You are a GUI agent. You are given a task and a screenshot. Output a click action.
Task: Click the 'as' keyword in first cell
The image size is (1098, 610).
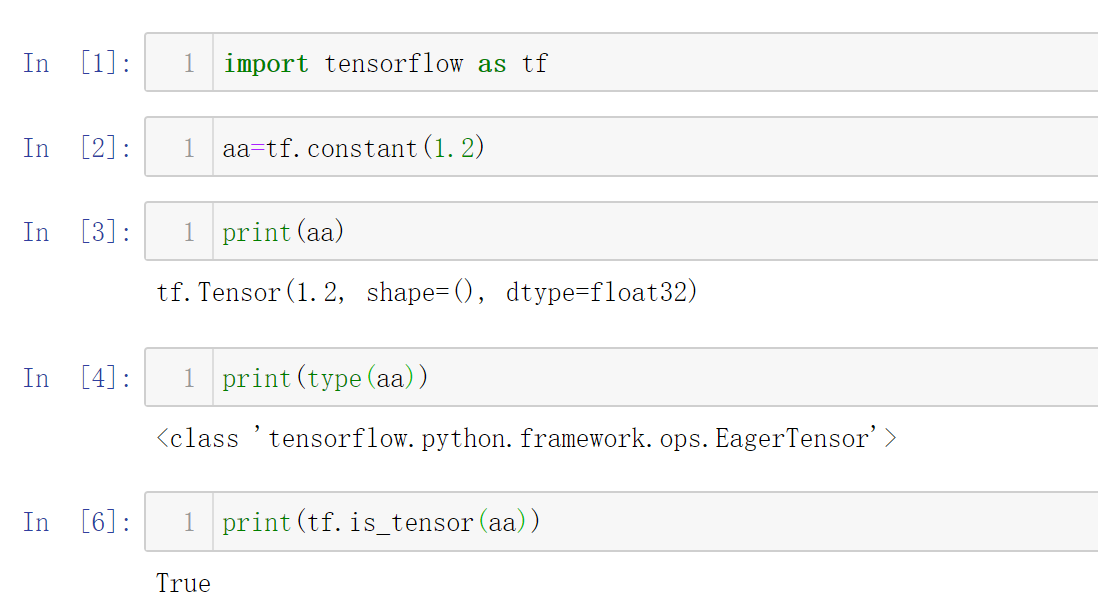(492, 64)
